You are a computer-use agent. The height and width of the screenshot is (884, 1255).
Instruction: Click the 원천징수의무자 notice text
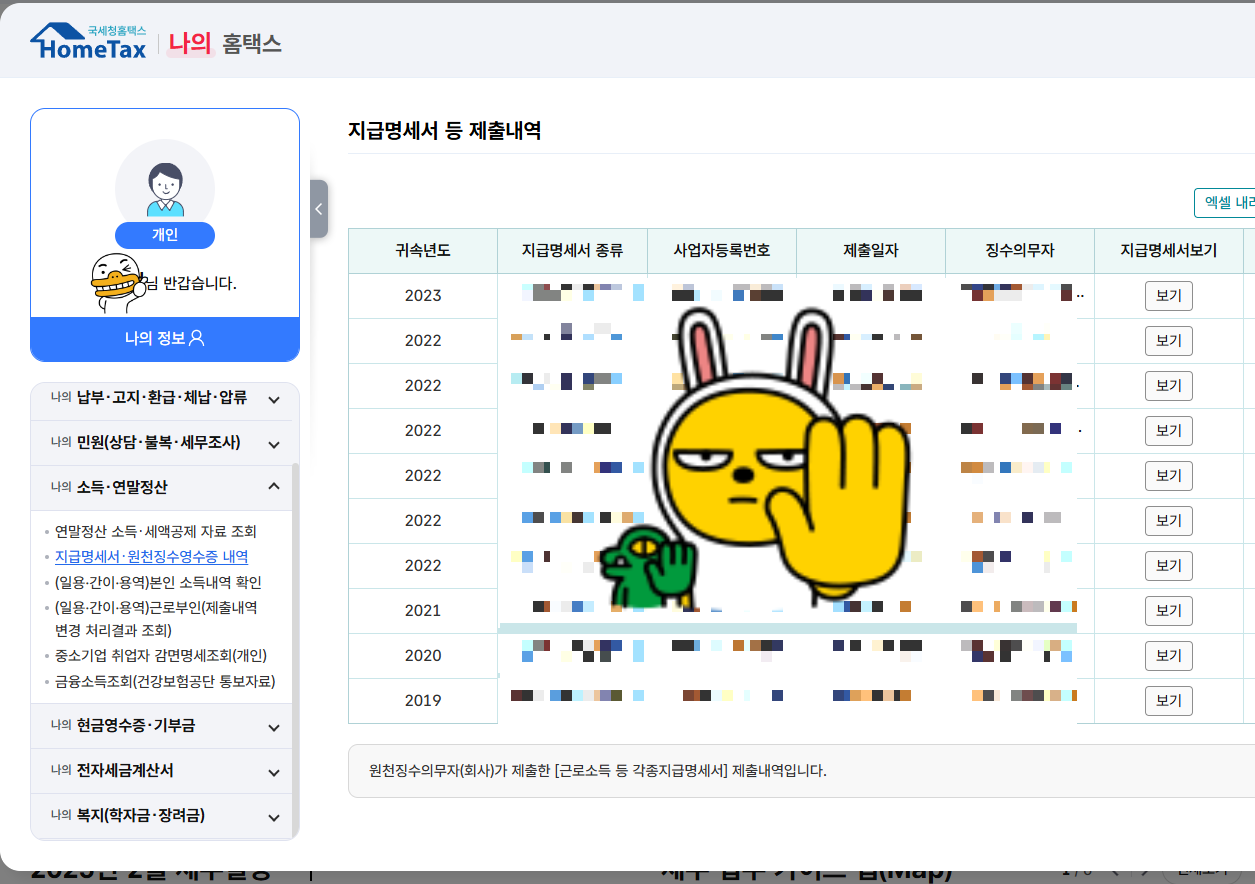click(598, 771)
